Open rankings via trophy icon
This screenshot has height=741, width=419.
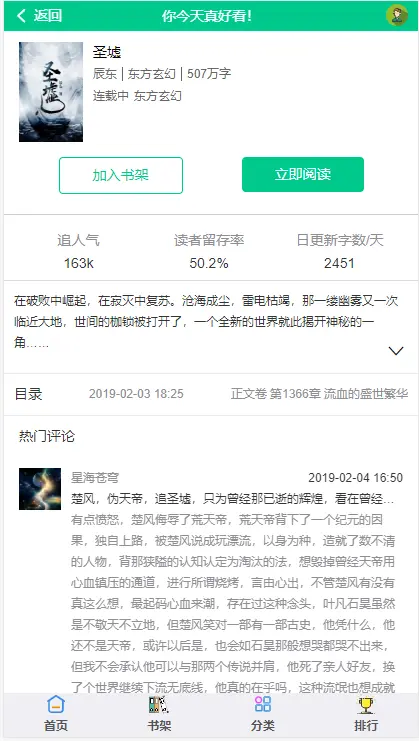pos(366,705)
